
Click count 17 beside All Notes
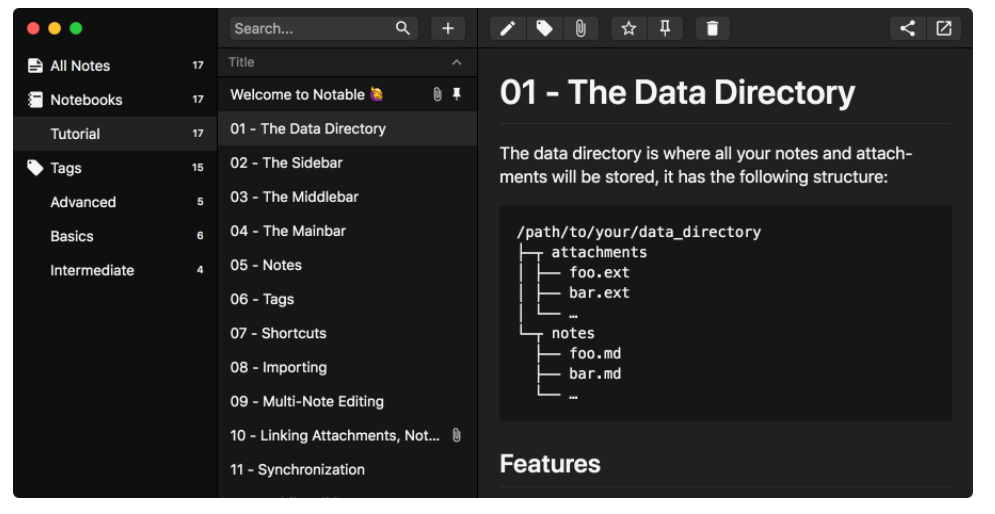click(x=198, y=65)
